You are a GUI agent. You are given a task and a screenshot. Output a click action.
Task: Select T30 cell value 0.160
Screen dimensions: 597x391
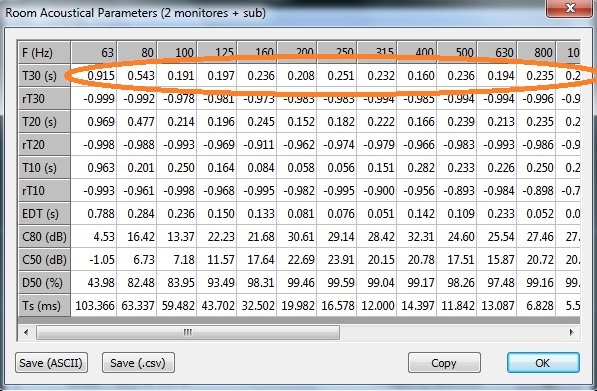pos(417,75)
